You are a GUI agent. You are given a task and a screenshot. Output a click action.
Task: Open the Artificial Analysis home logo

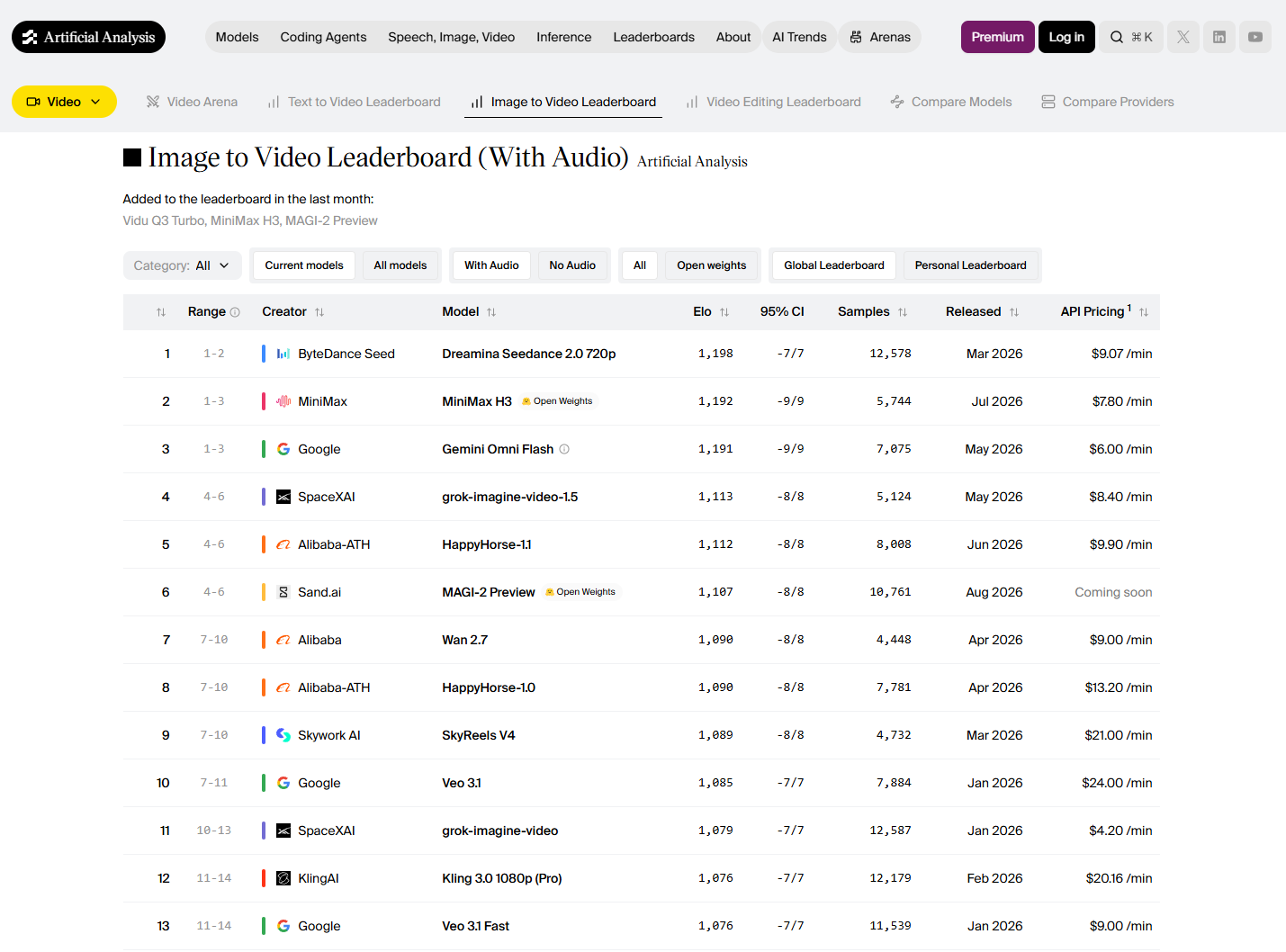pyautogui.click(x=88, y=37)
